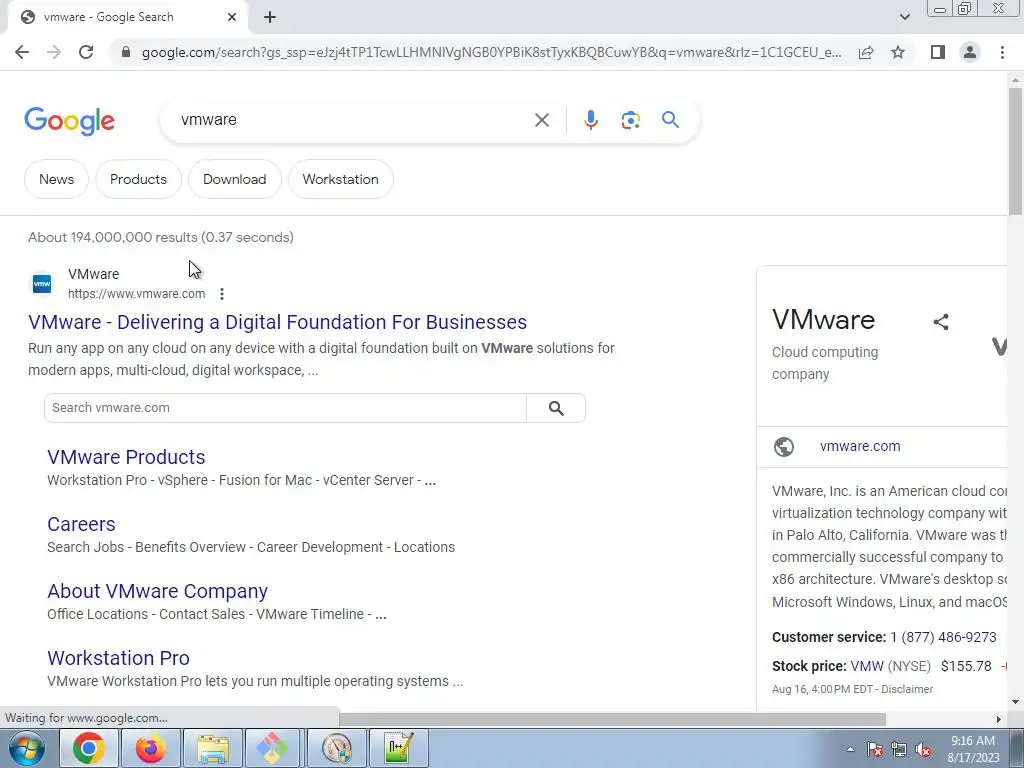Open the VMware Products sitelink
The height and width of the screenshot is (768, 1024).
click(126, 457)
